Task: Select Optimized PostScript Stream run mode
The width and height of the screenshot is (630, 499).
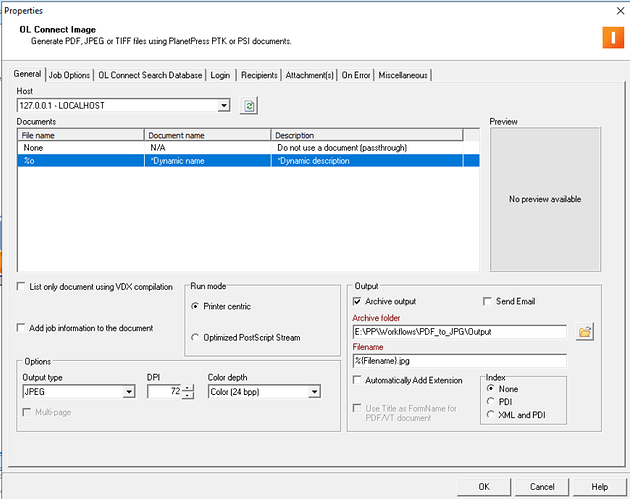Action: (x=196, y=338)
